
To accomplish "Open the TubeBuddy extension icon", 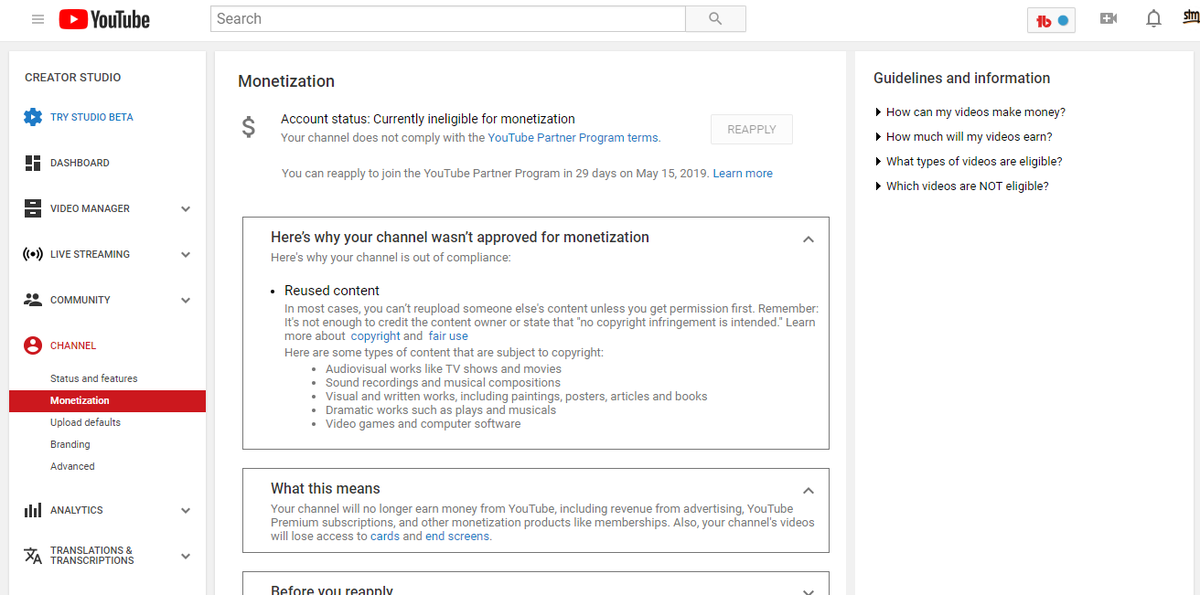I will coord(1051,20).
